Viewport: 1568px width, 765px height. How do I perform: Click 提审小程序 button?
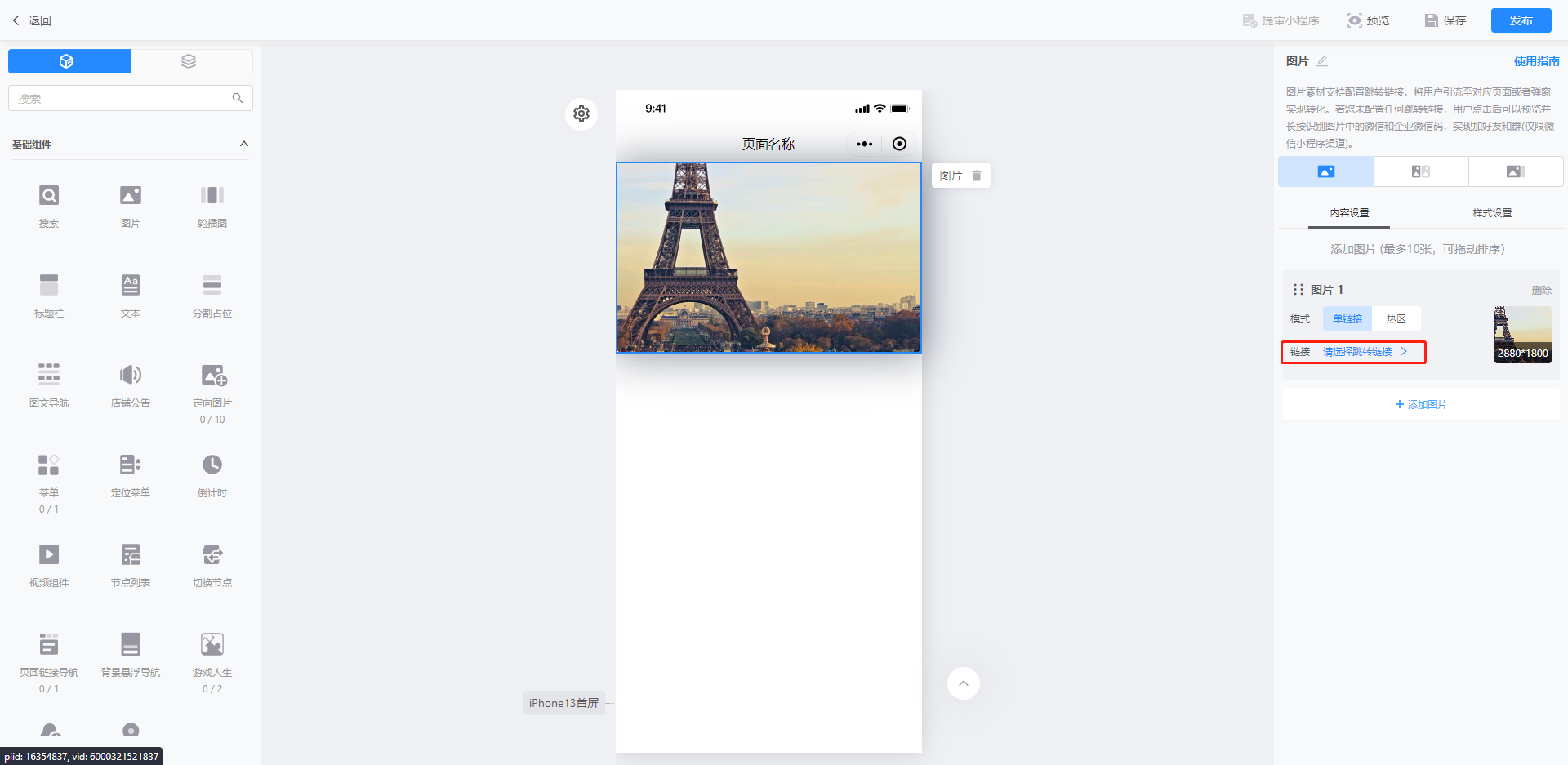[x=1281, y=20]
